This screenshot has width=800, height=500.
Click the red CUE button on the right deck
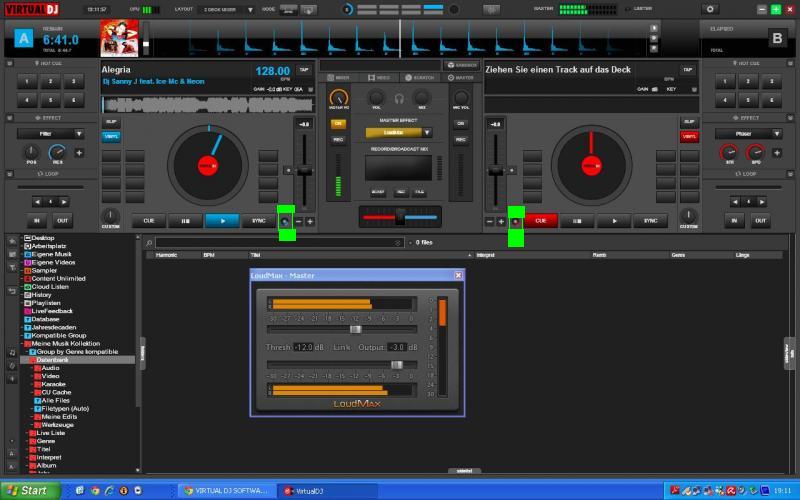click(541, 220)
